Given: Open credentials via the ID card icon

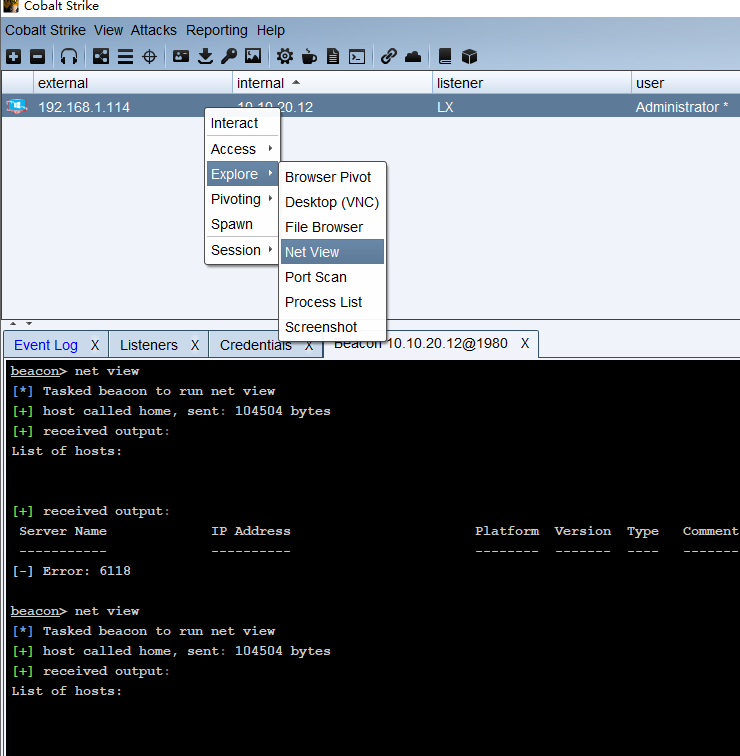Looking at the screenshot, I should click(181, 56).
